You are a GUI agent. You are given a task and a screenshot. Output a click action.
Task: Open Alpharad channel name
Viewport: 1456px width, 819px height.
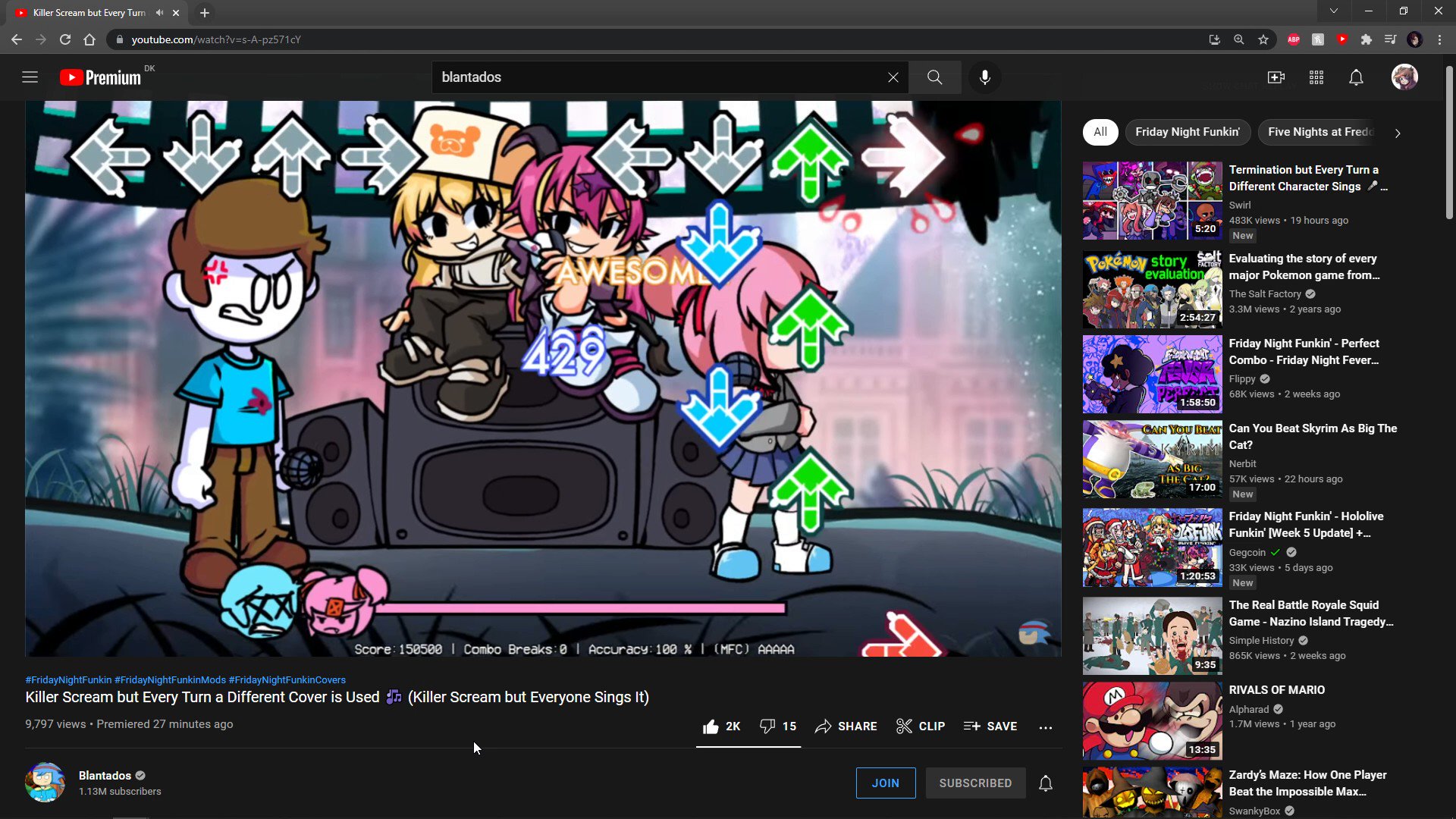1248,710
